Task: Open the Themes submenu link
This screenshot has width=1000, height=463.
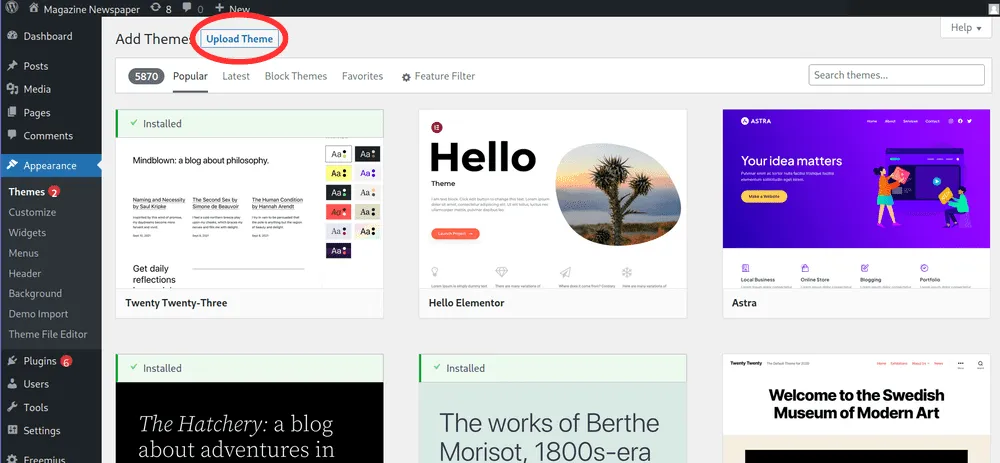Action: pos(26,191)
